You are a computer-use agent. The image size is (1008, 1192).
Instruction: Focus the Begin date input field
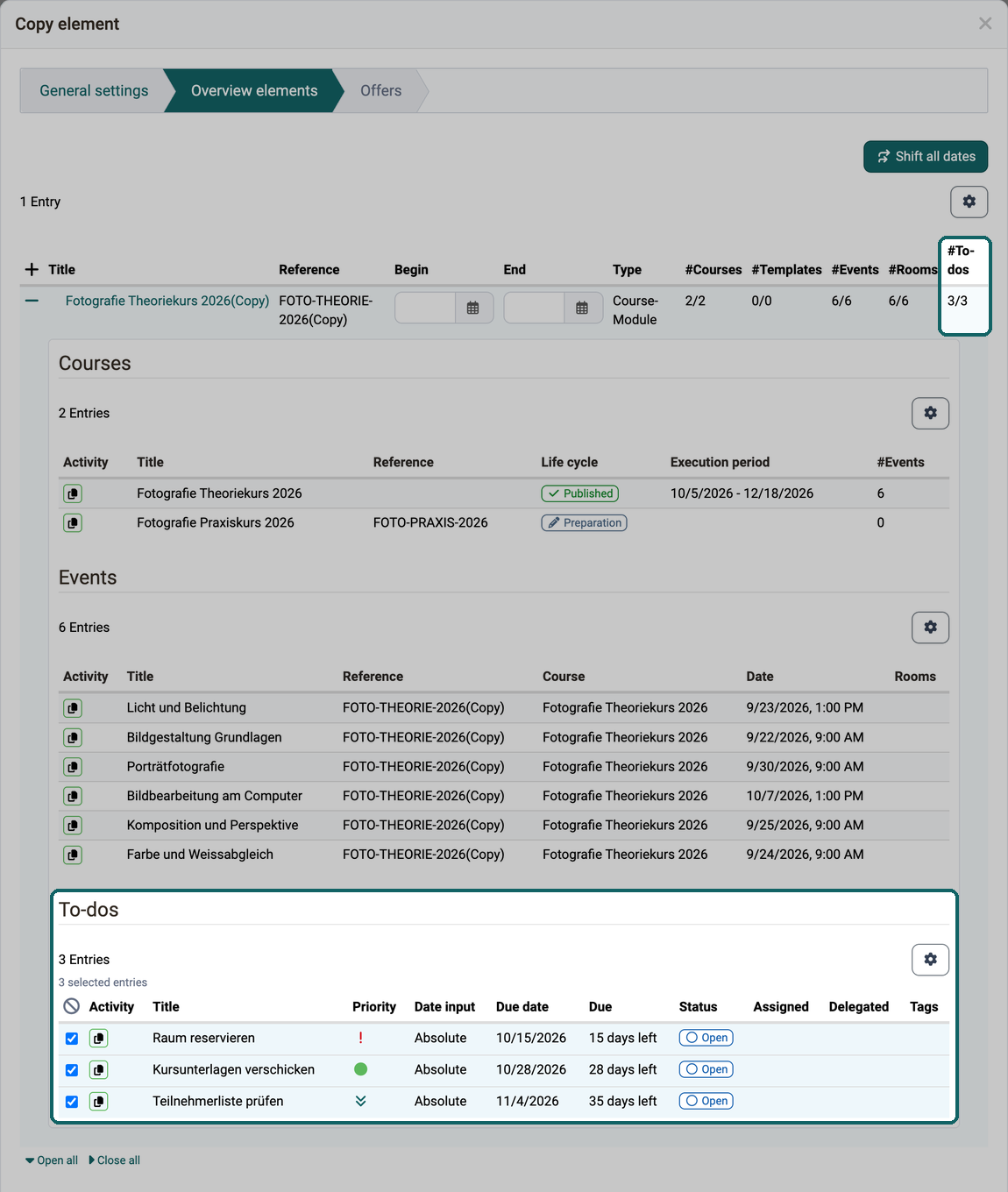coord(425,308)
